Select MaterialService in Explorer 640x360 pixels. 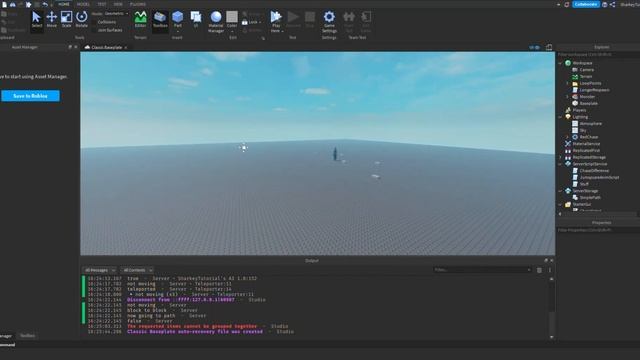pos(586,144)
